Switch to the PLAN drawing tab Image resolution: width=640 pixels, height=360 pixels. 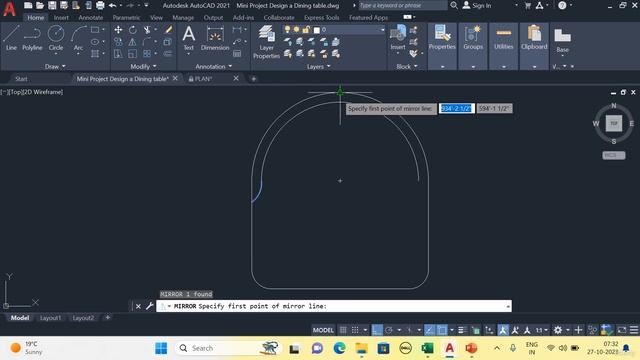203,79
